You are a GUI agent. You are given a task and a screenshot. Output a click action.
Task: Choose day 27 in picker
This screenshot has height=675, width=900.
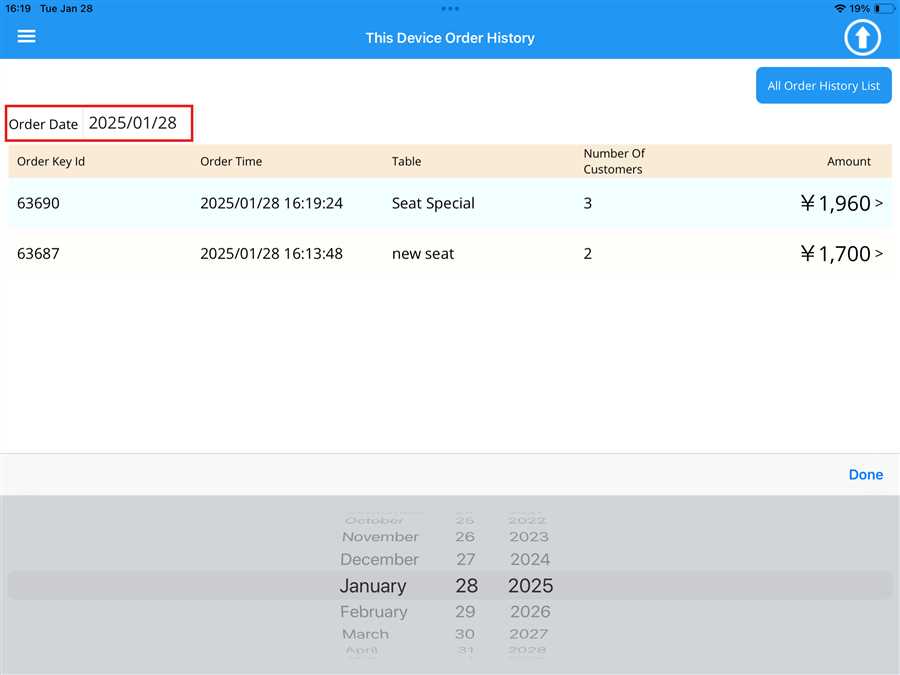click(465, 560)
